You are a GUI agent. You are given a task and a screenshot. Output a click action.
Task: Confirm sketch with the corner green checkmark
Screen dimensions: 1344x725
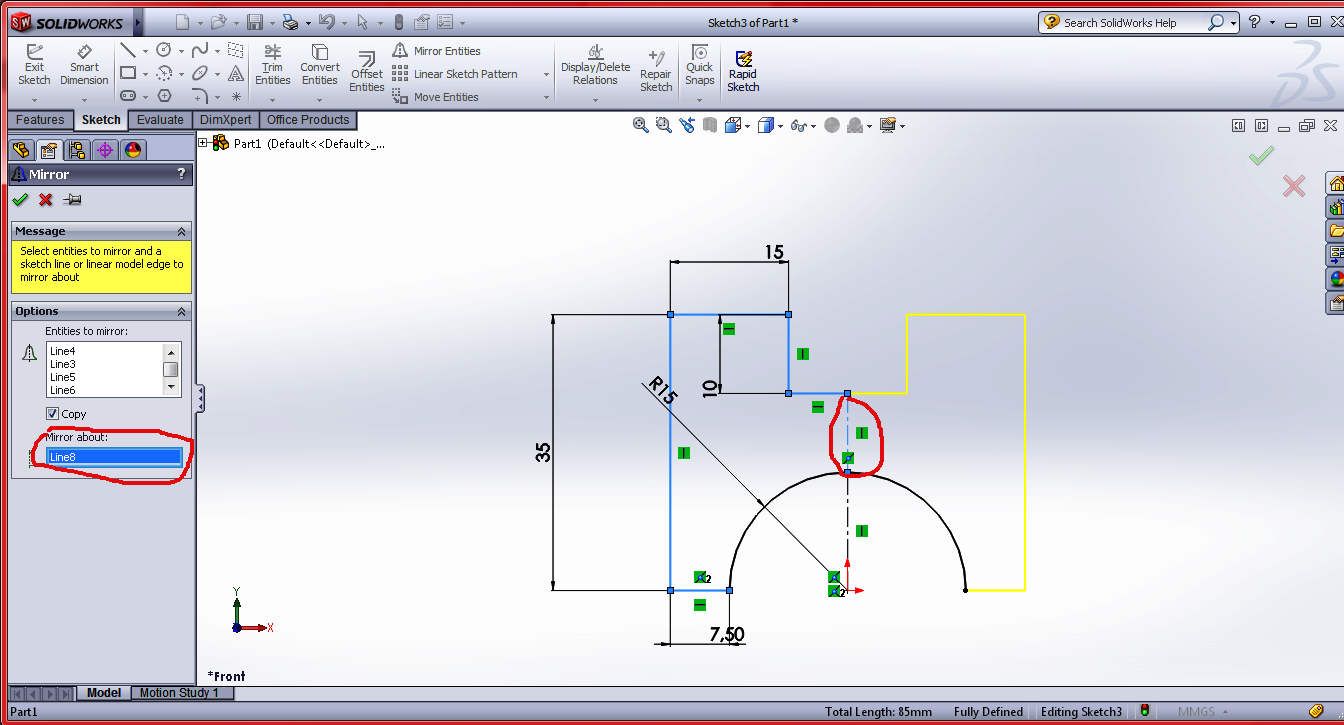(1262, 155)
